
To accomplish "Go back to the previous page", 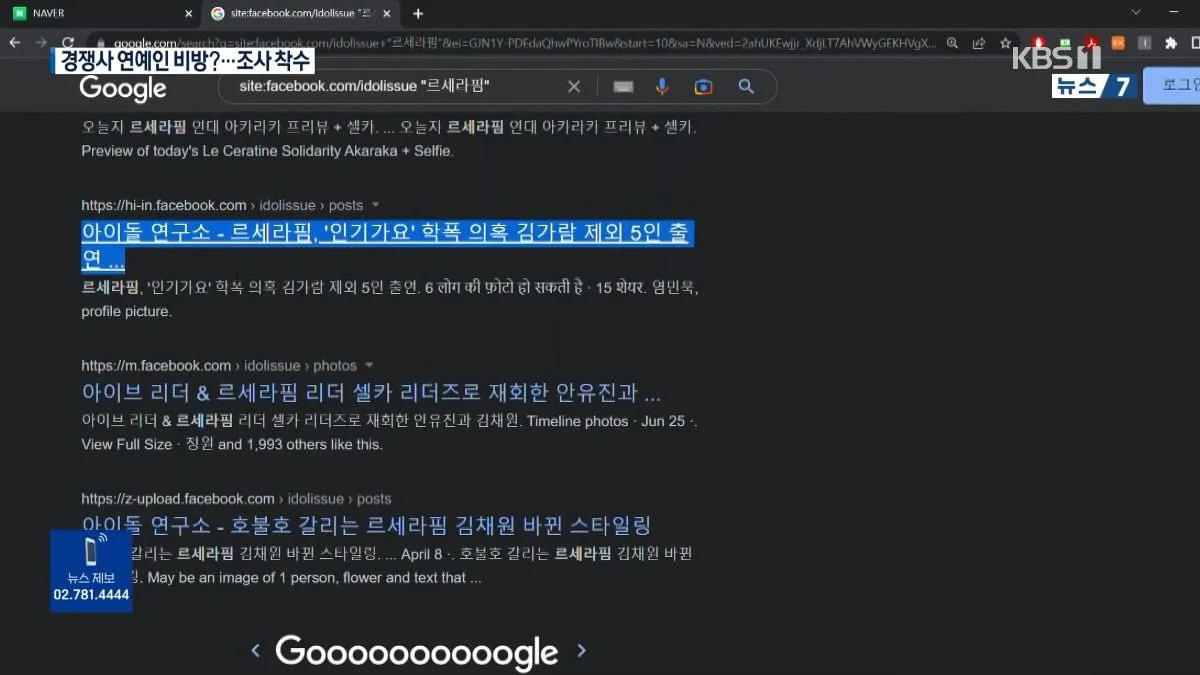I will click(14, 43).
